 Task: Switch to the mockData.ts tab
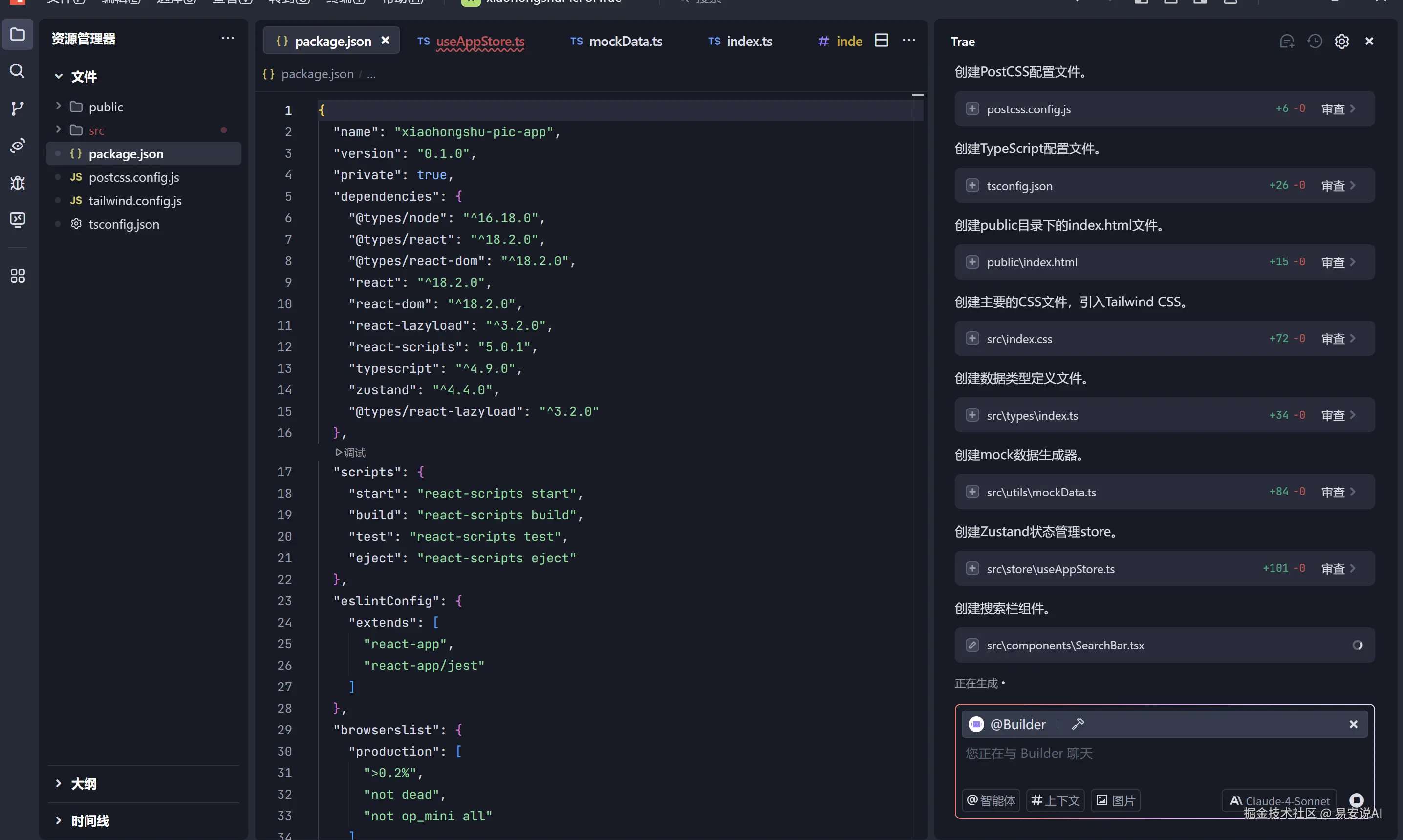[x=616, y=42]
